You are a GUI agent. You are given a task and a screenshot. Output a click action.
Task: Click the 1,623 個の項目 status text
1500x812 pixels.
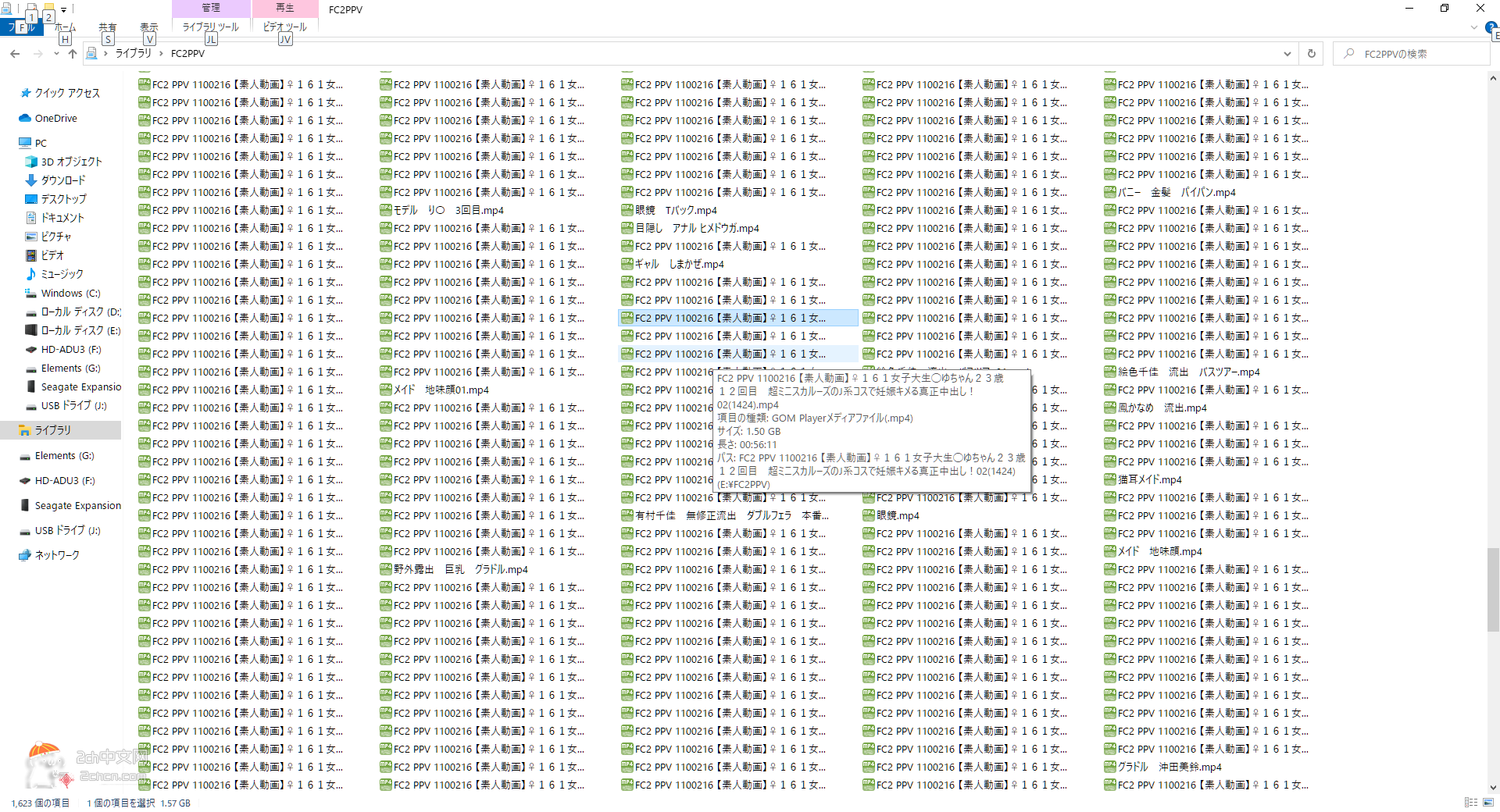pos(40,803)
